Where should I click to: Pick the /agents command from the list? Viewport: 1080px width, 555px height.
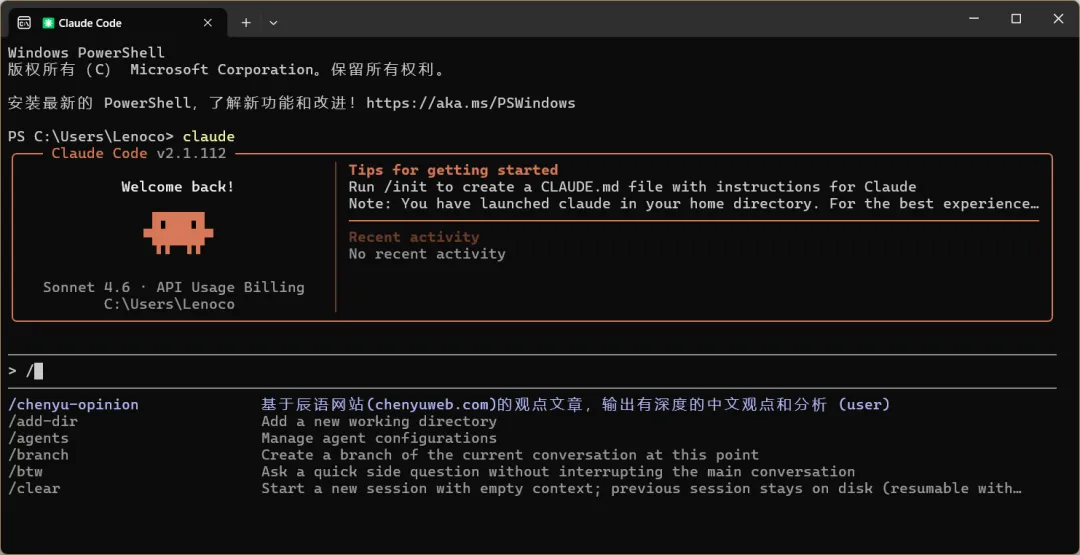pyautogui.click(x=39, y=438)
